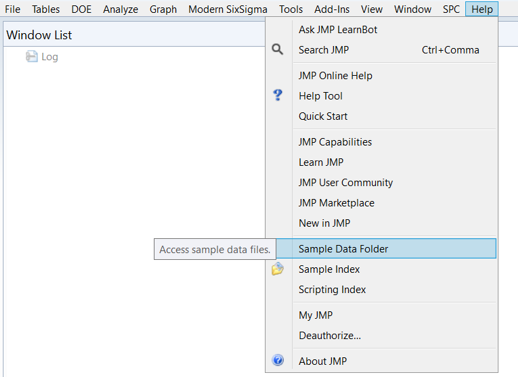Click the magnifier icon beside Search JMP
Viewport: 518px width, 377px height.
277,50
